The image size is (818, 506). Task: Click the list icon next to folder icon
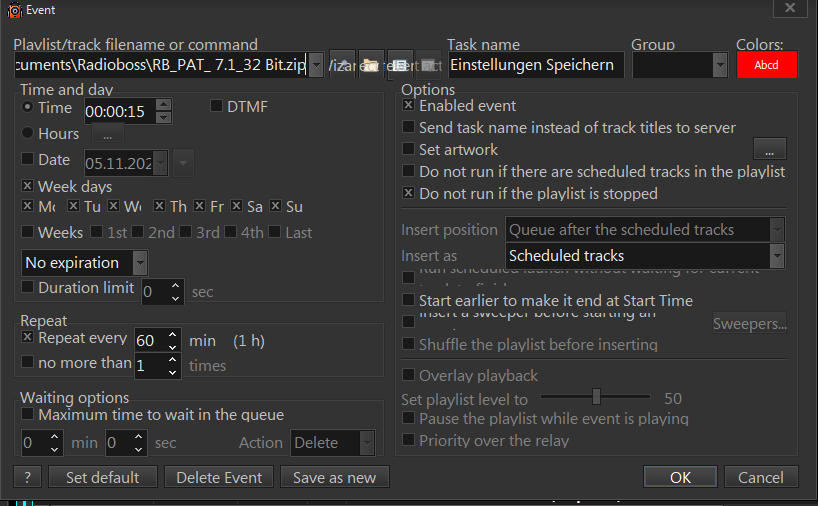(399, 65)
